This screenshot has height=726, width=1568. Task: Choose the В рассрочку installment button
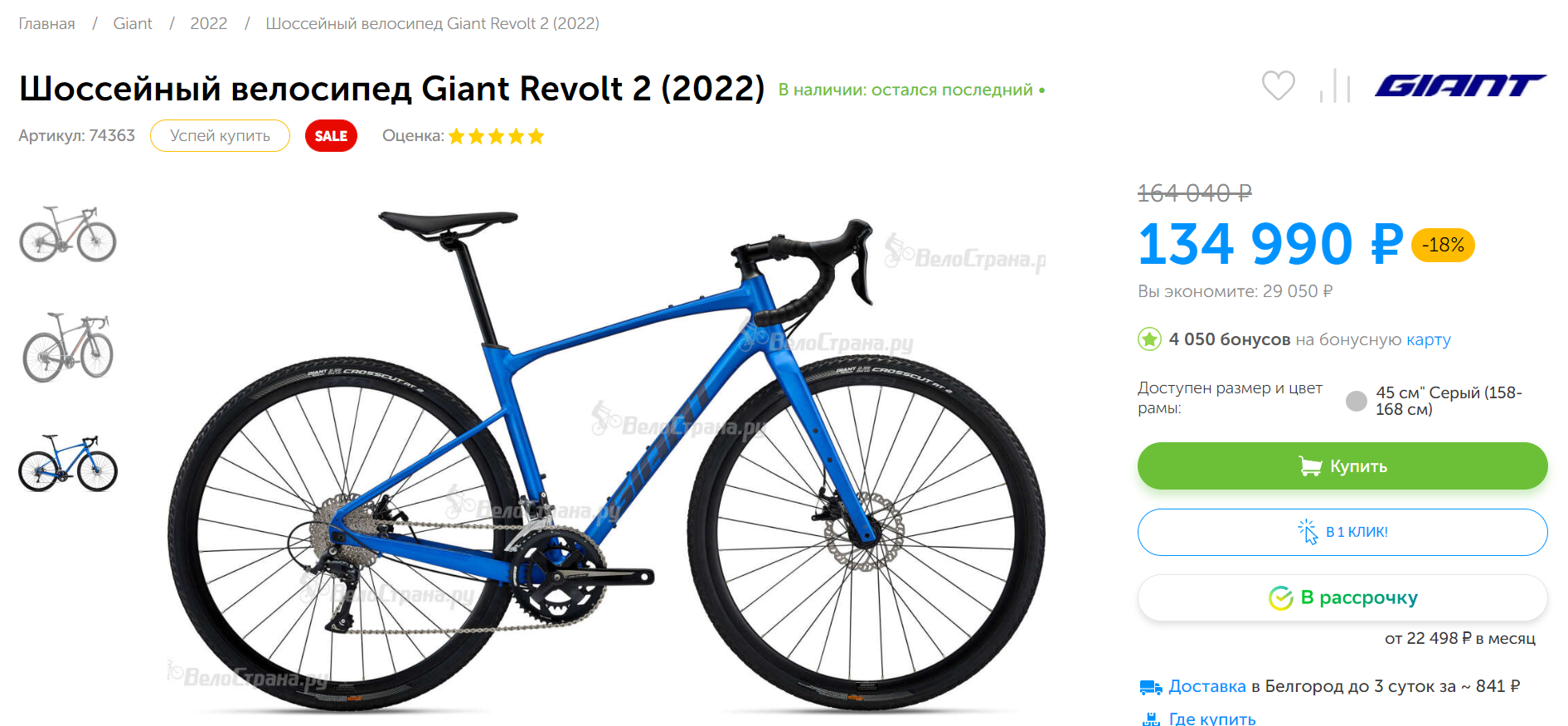1342,597
